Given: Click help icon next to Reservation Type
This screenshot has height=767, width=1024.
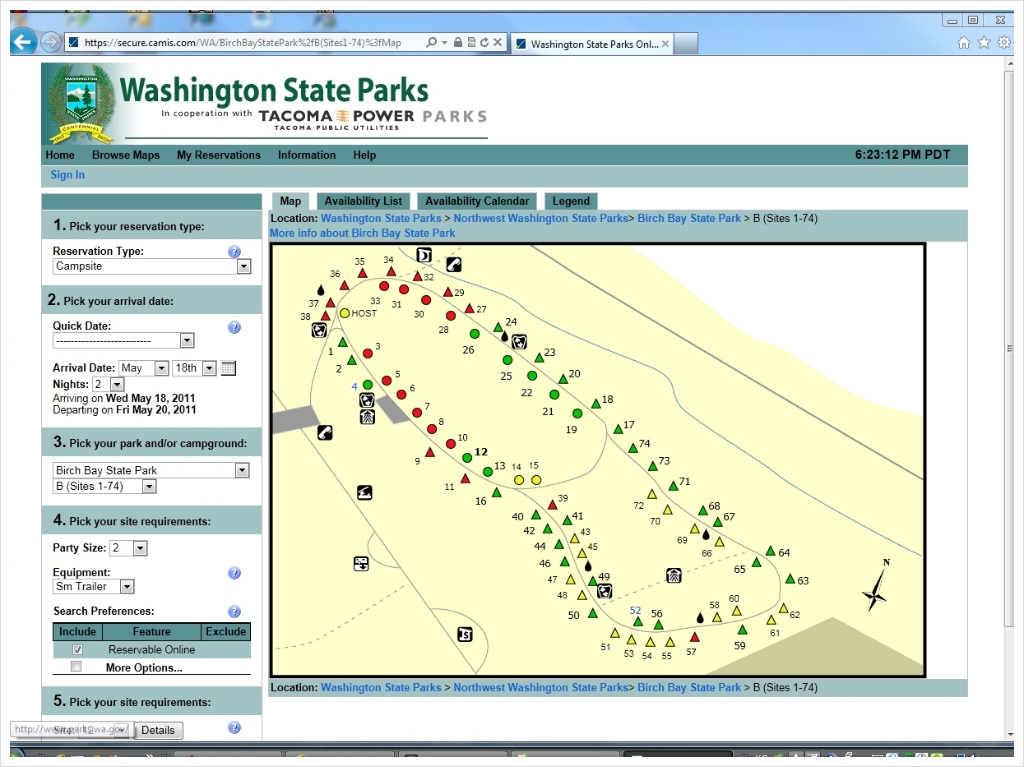Looking at the screenshot, I should pos(234,252).
